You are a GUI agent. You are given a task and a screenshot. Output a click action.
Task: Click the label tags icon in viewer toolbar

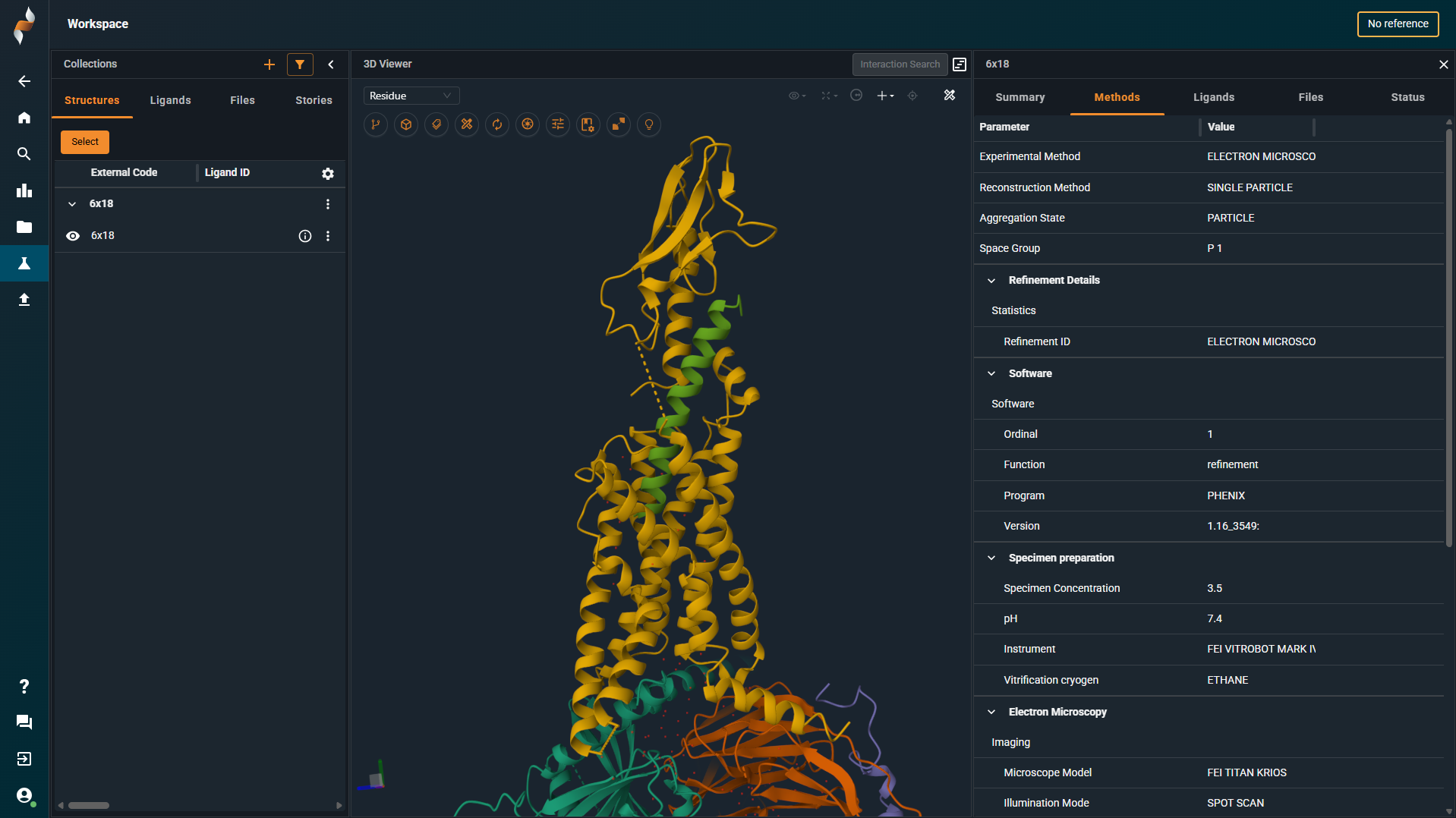pyautogui.click(x=436, y=124)
